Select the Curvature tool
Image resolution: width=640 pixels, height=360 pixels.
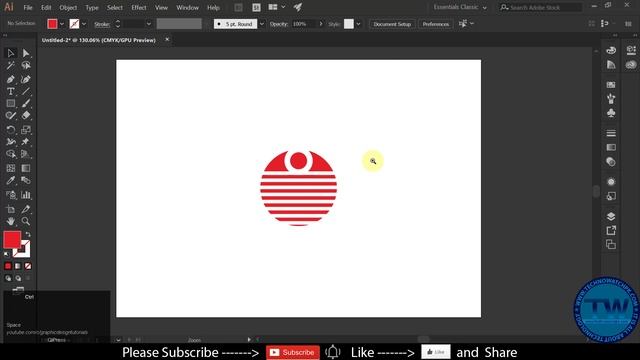click(26, 79)
